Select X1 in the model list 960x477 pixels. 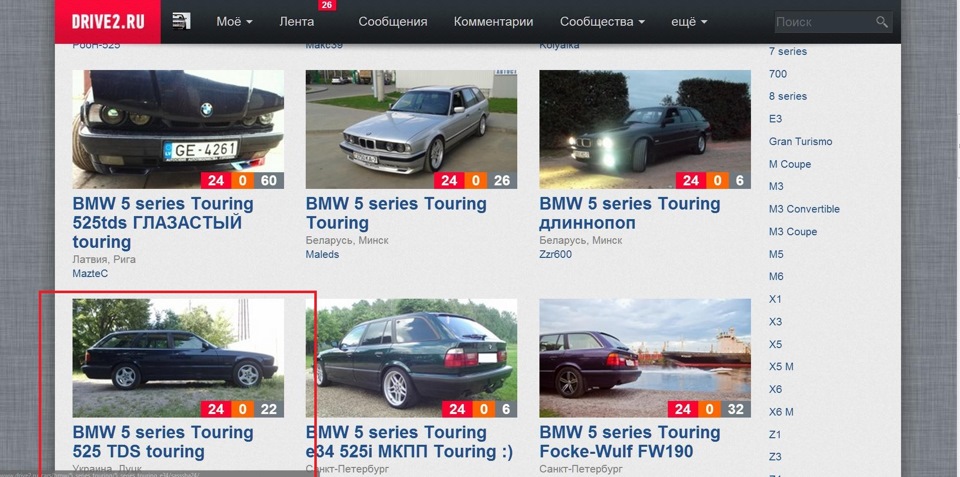click(775, 299)
